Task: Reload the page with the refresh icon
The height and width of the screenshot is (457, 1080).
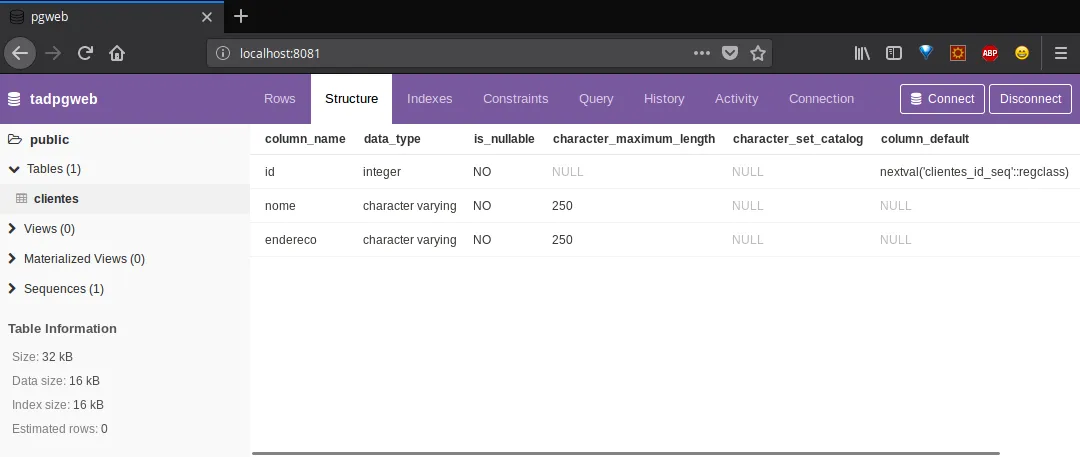Action: (x=85, y=53)
